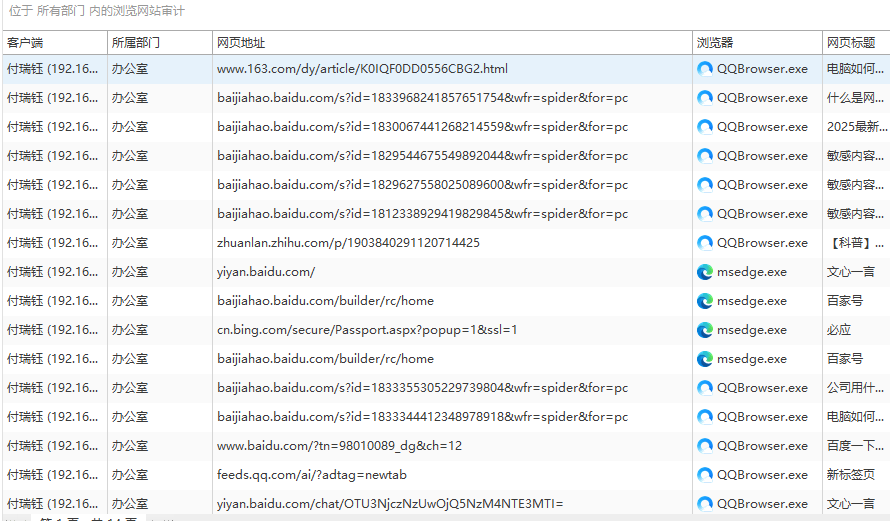Select the URL containing id=1829627558025089600
Screen dimensions: 890x521
click(x=422, y=185)
